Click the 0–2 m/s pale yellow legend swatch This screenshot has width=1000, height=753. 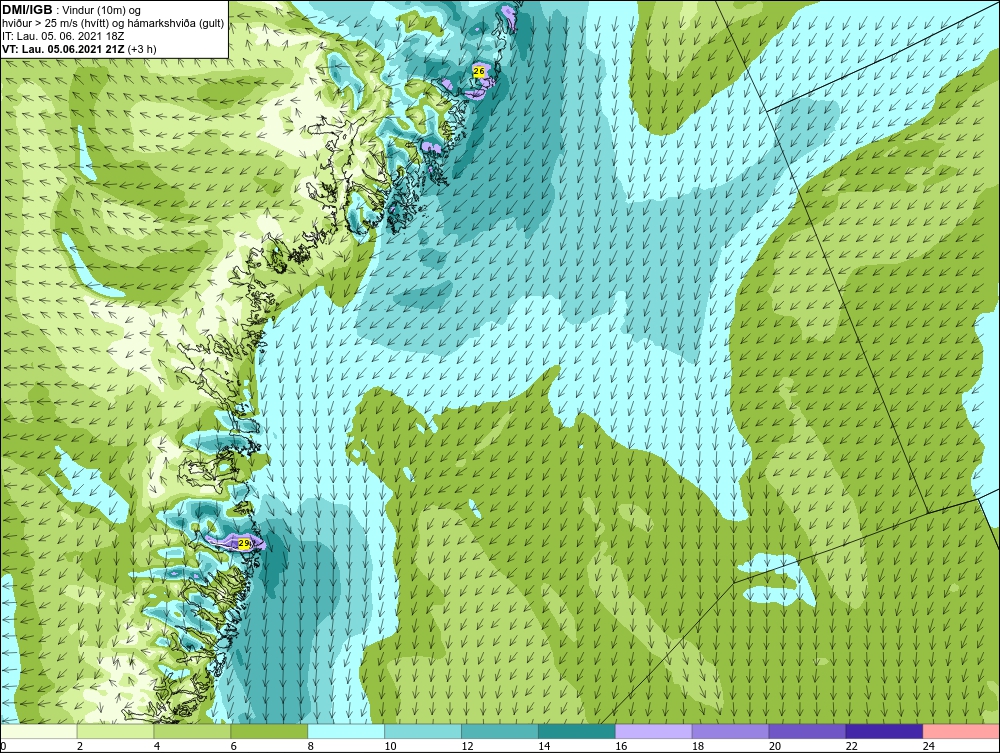(39, 731)
